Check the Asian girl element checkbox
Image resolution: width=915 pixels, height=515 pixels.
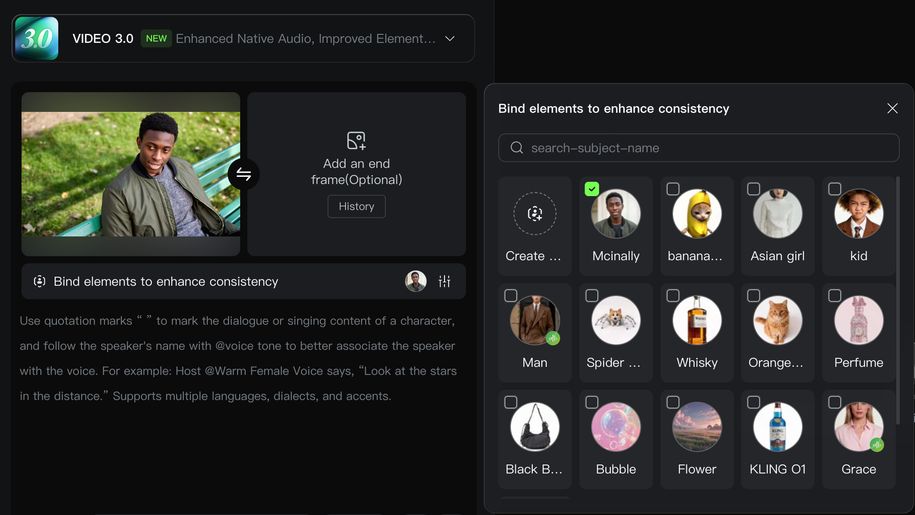pos(754,189)
